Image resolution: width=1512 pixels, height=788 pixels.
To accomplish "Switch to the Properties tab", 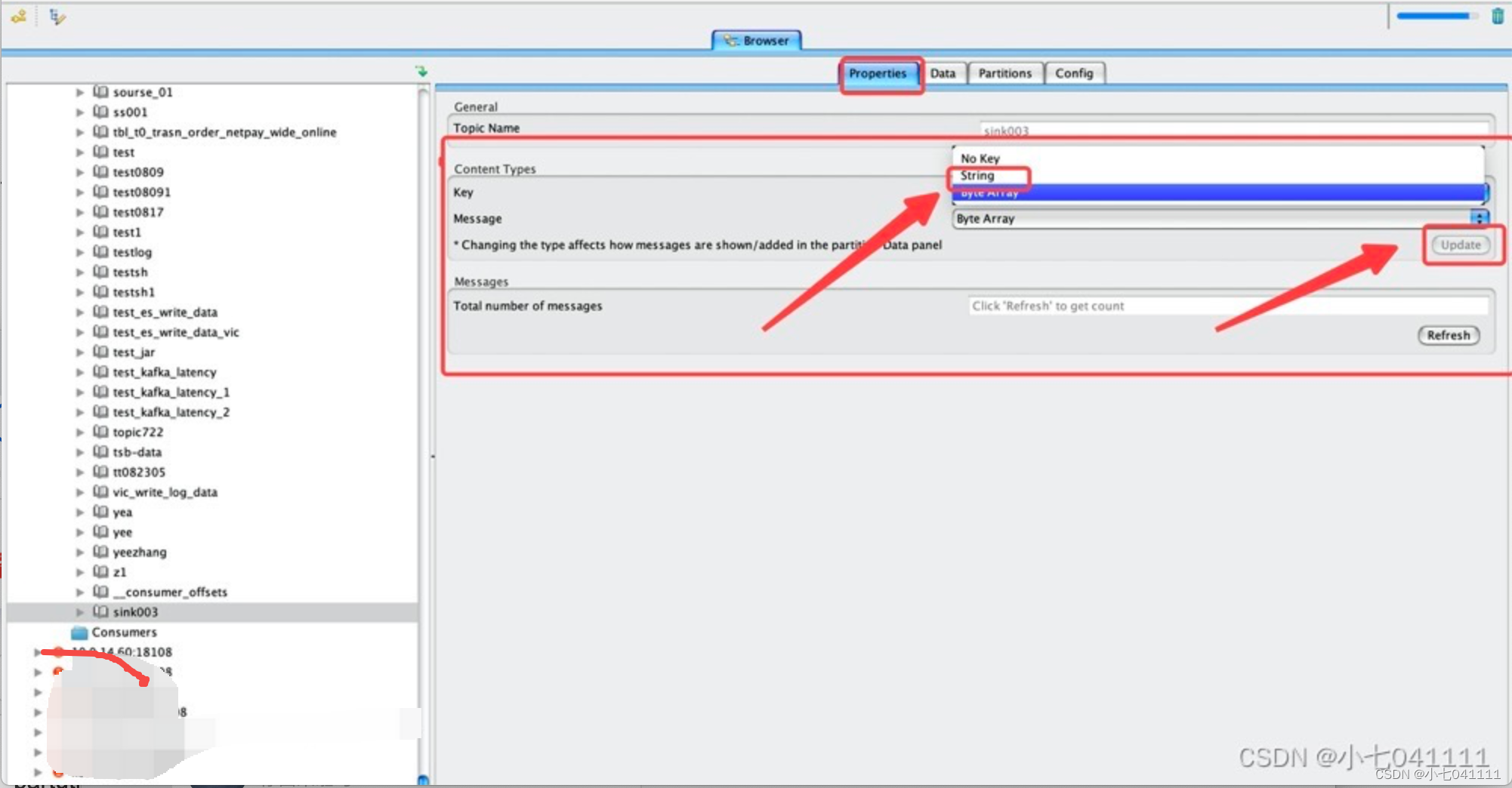I will [878, 74].
